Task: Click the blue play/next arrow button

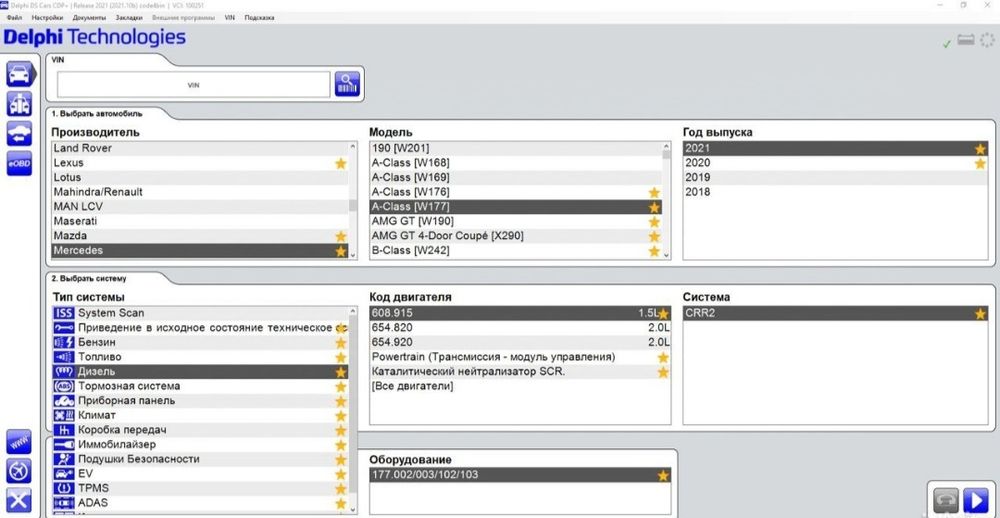Action: (975, 500)
